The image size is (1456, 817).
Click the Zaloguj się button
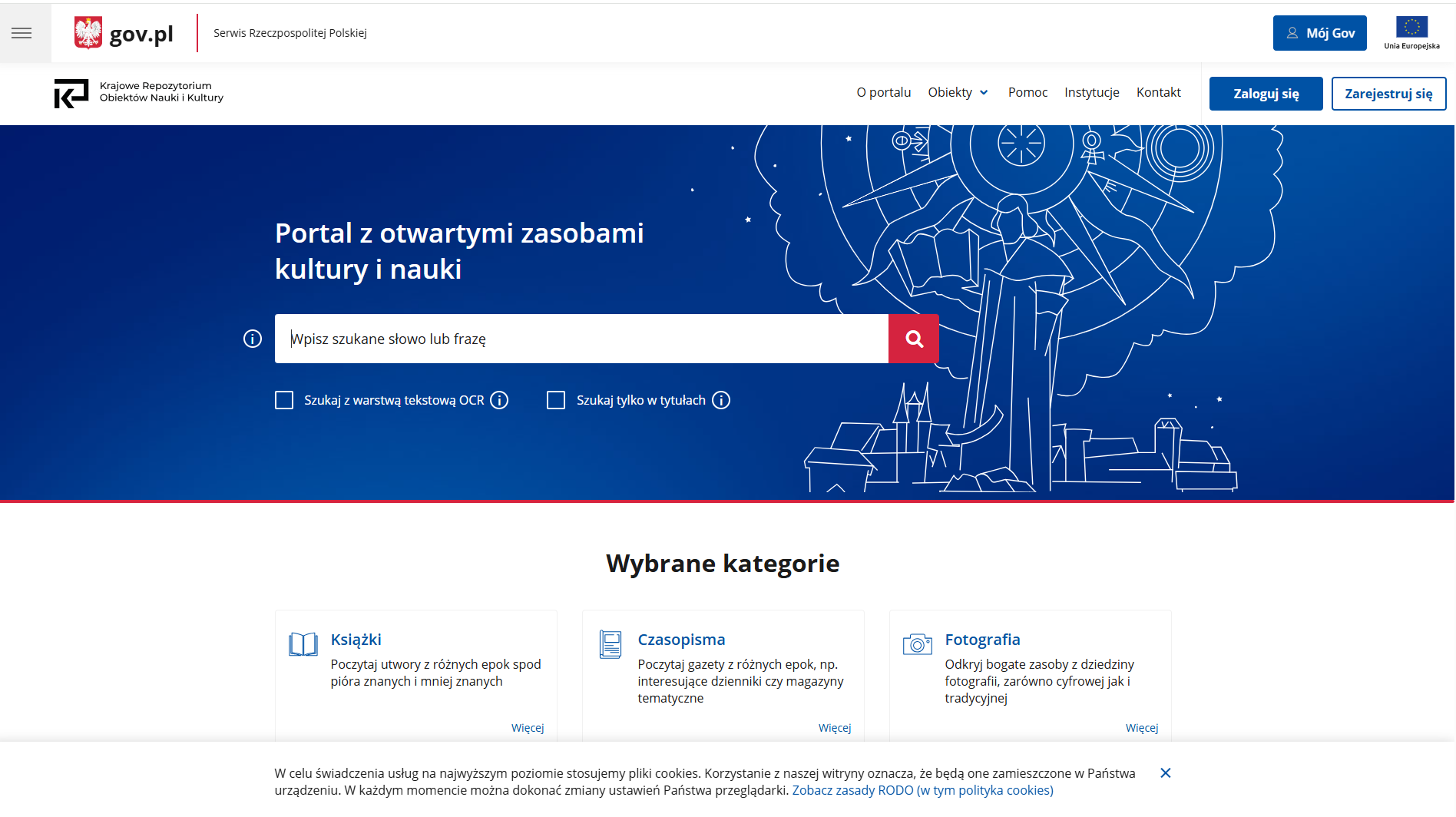coord(1266,93)
